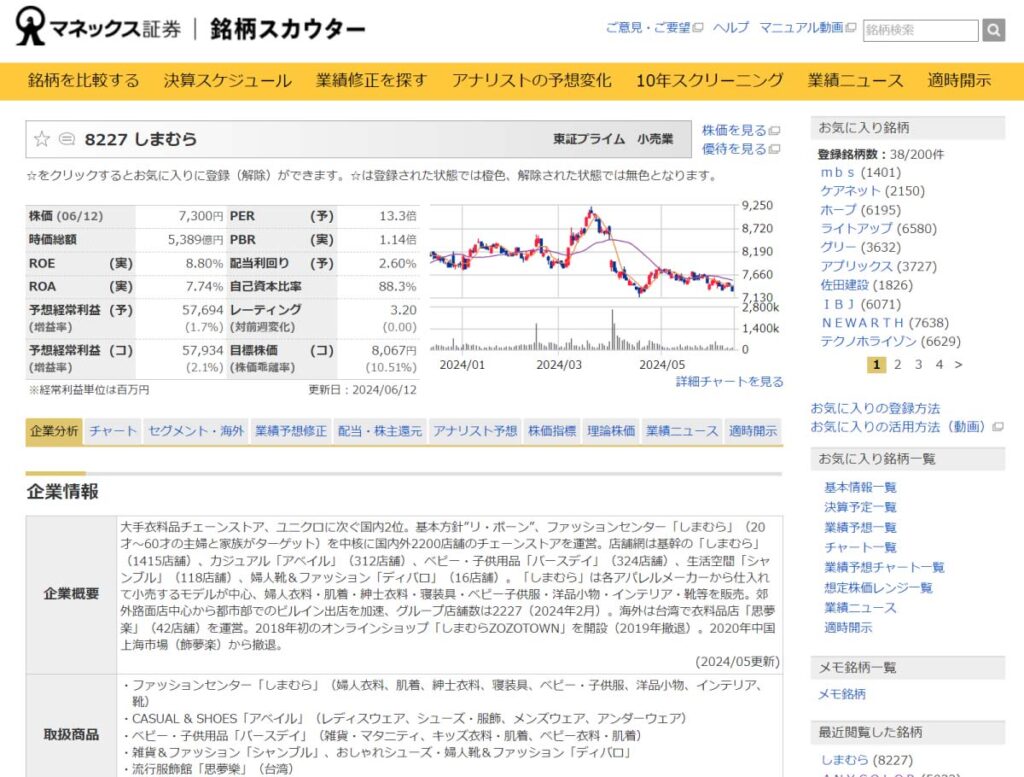
Task: Select the 企業分析 tab
Action: click(x=54, y=431)
